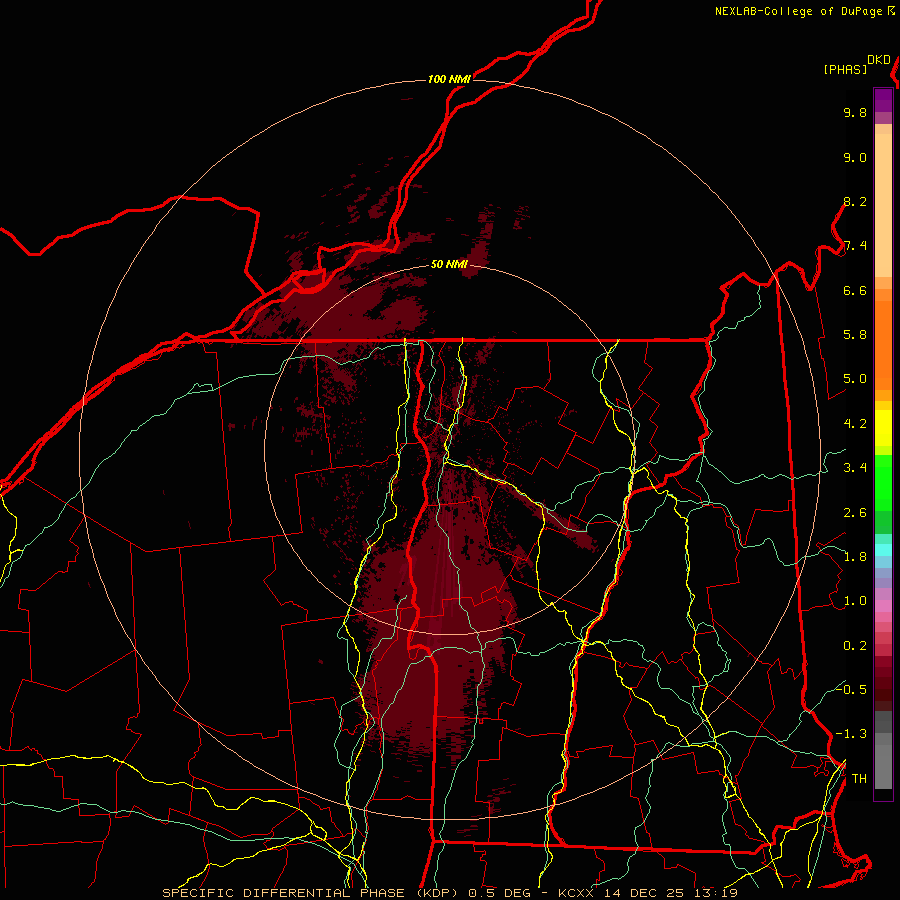Click the yellow color band in the legend

(x=883, y=428)
